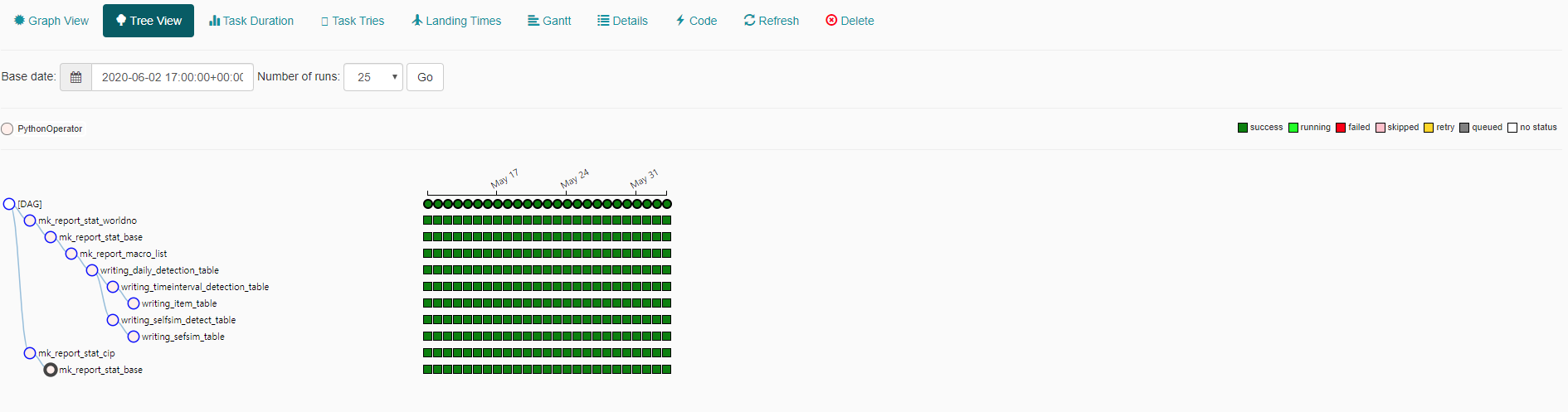1568x412 pixels.
Task: Click the writing_item_table label text
Action: [x=179, y=303]
